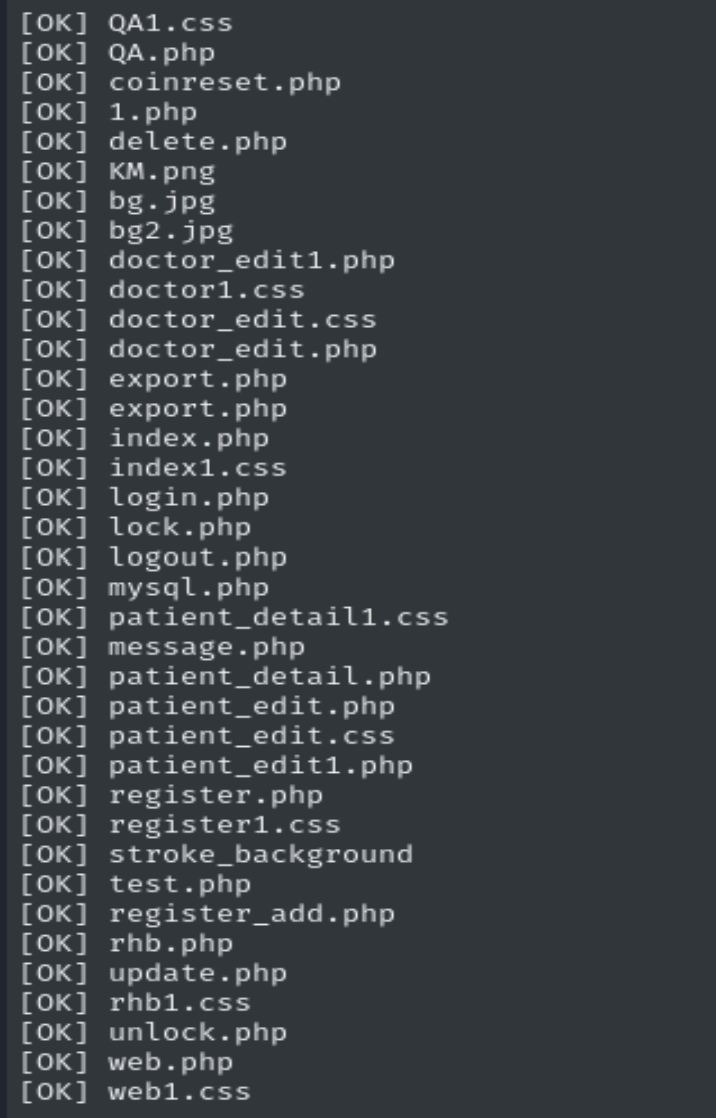This screenshot has width=716, height=1118.
Task: Click the delete.php filename
Action: point(198,142)
